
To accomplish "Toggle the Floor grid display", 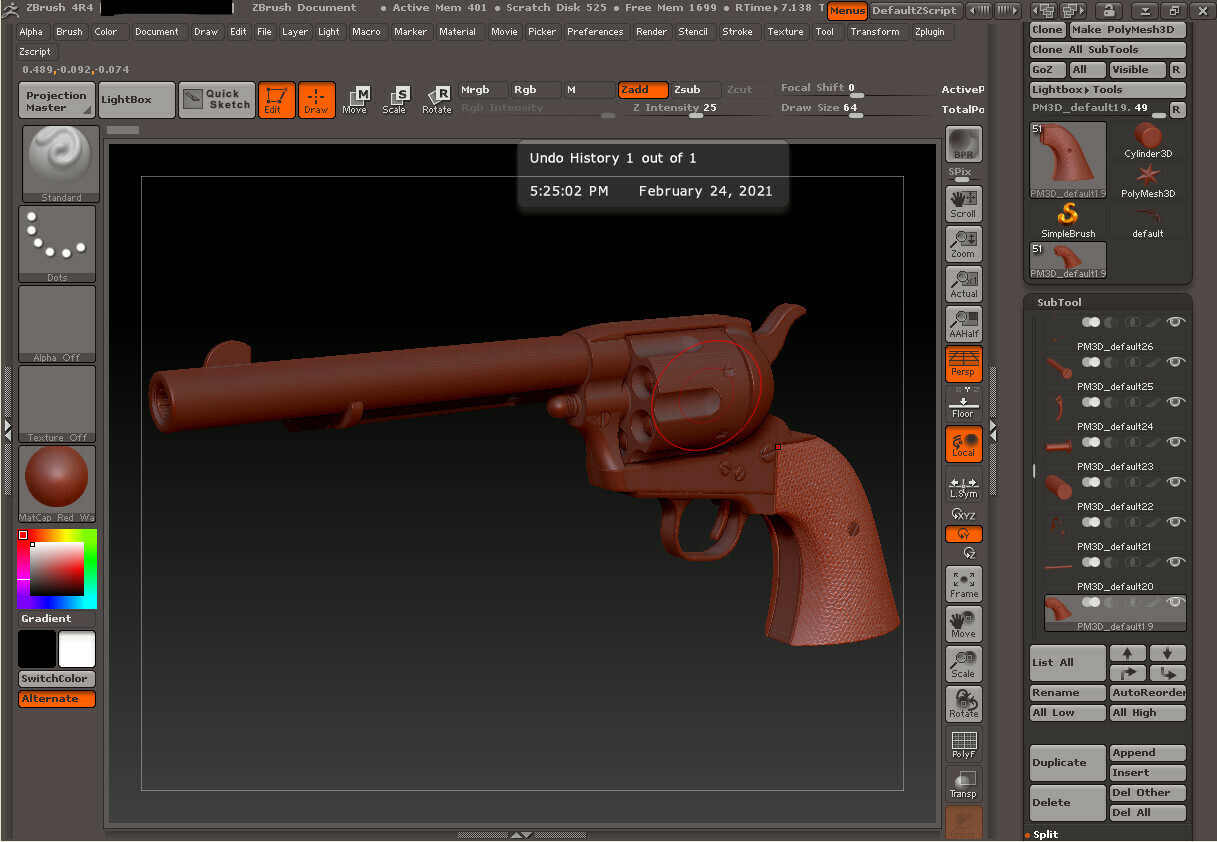I will point(963,404).
